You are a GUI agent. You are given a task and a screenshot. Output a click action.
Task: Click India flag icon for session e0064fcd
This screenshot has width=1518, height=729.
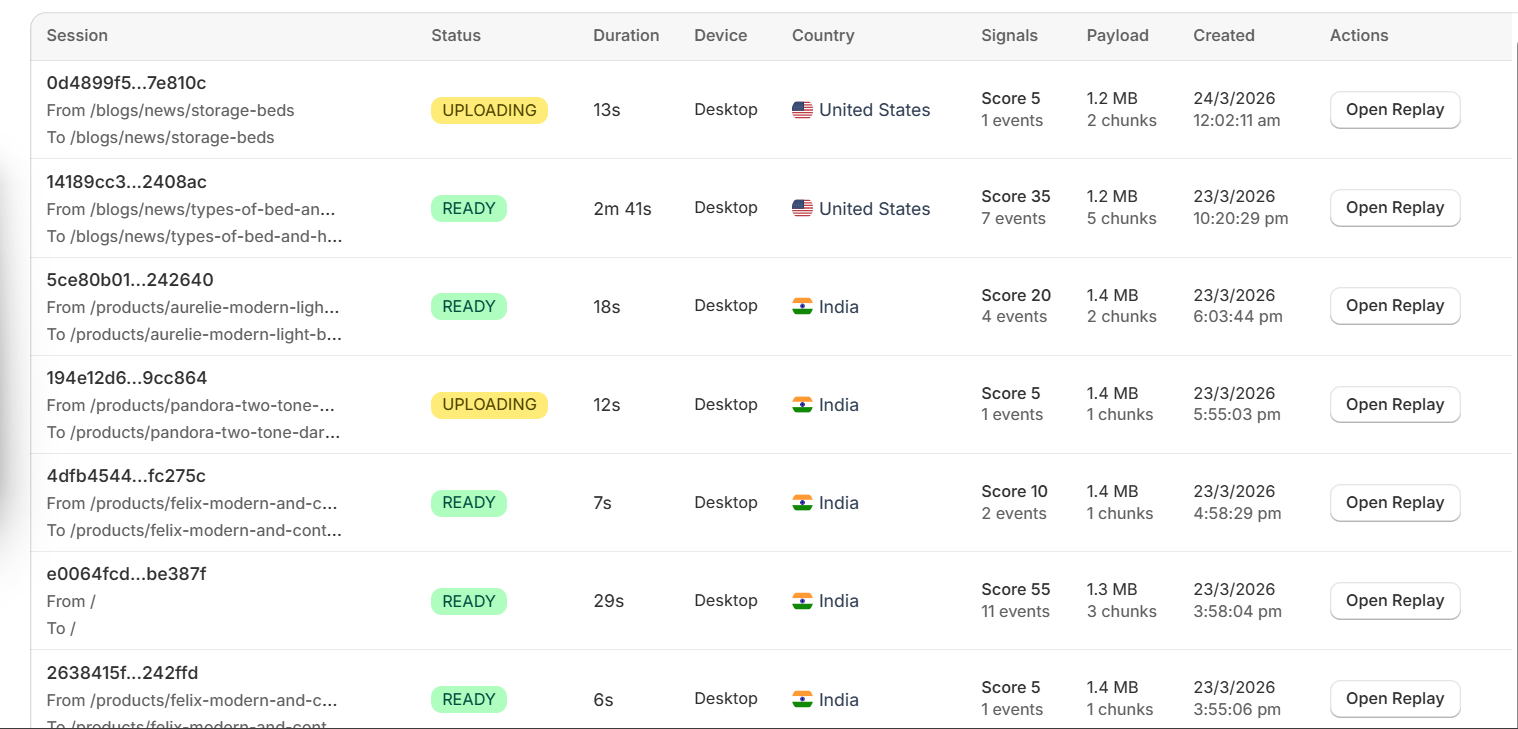pos(802,601)
